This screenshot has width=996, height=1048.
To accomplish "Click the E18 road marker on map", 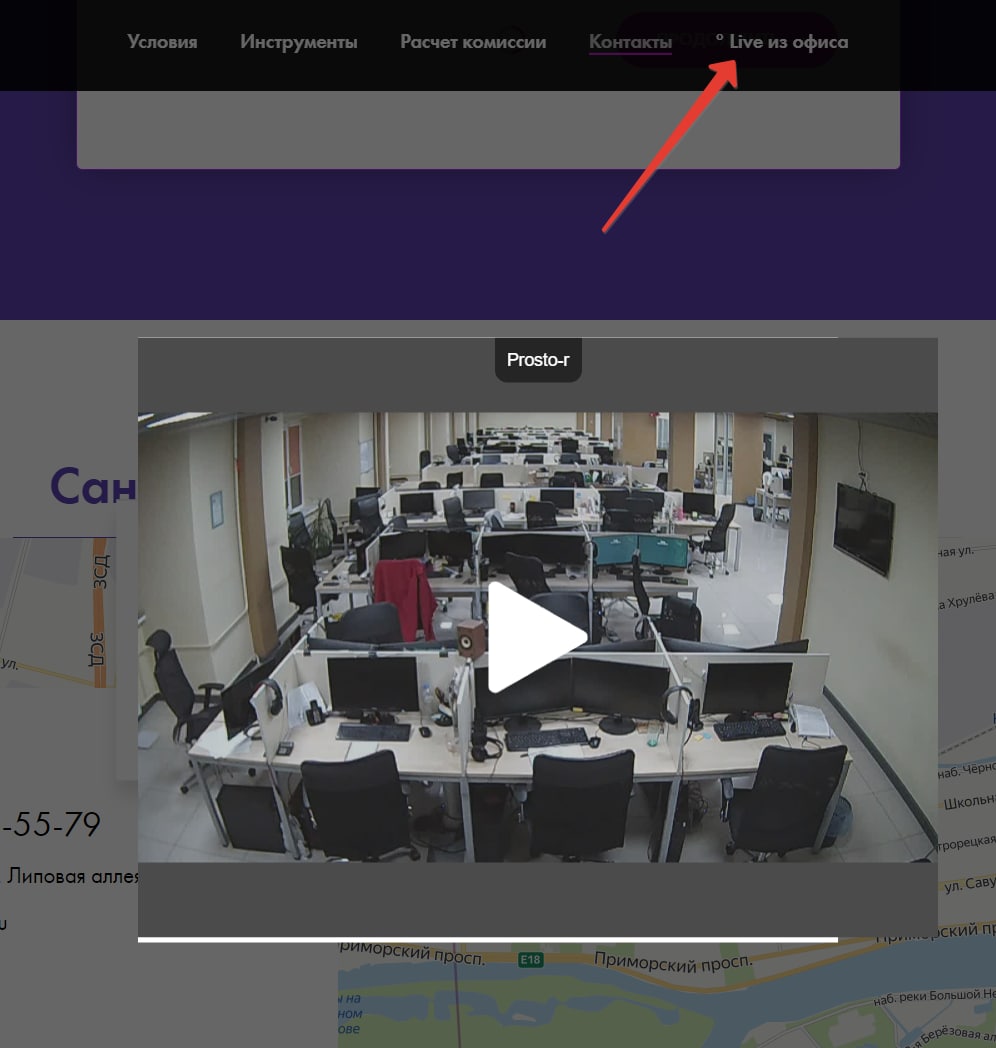I will pos(531,960).
